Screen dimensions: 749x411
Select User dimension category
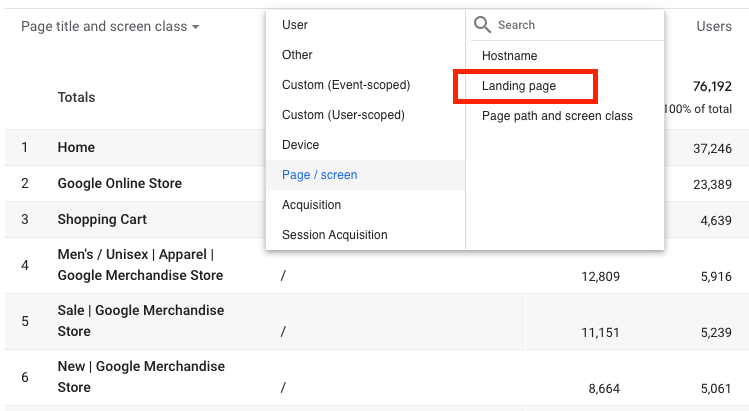[x=295, y=25]
